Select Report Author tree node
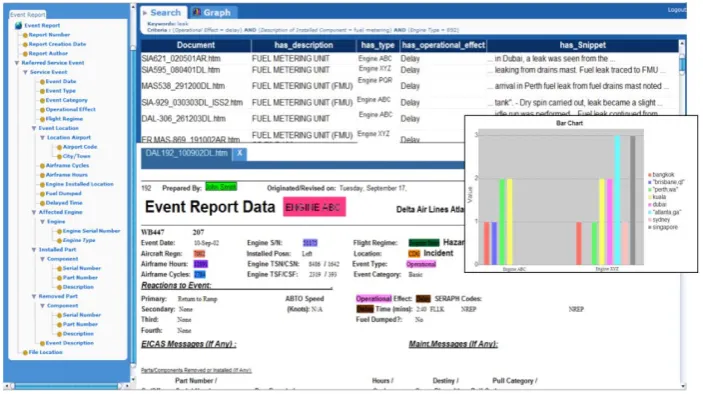The image size is (703, 394). click(48, 53)
